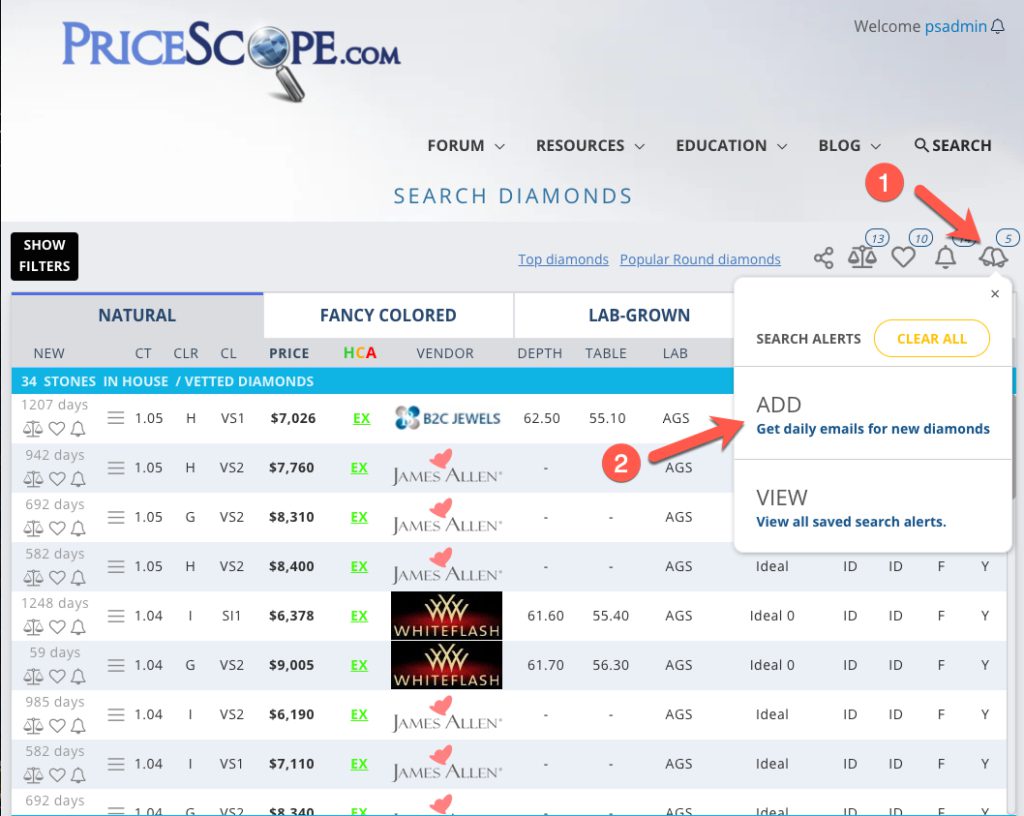The height and width of the screenshot is (816, 1024).
Task: Open the RESOURCES dropdown menu
Action: [x=590, y=146]
